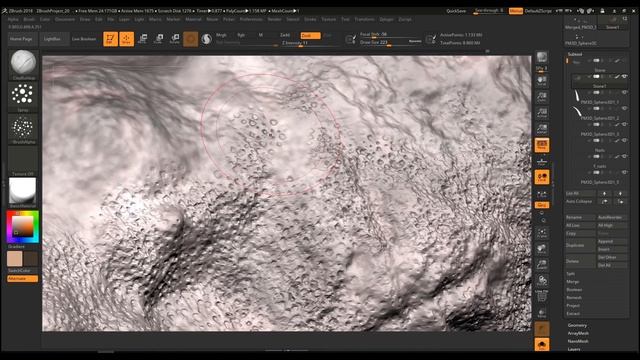Open the Zplugin menu
Screen dimensions: 640x360
[386, 19]
